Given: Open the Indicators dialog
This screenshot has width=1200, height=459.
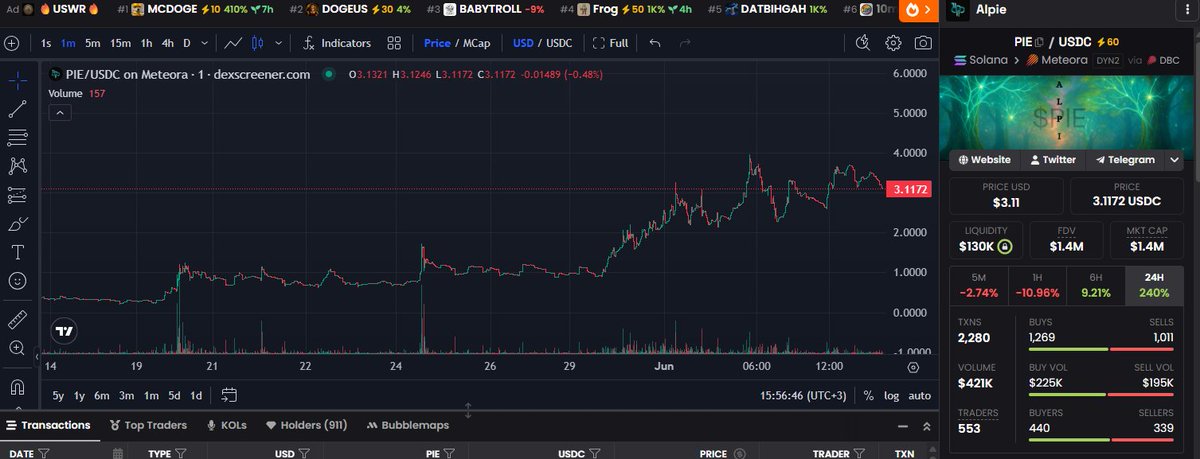Looking at the screenshot, I should pos(337,43).
